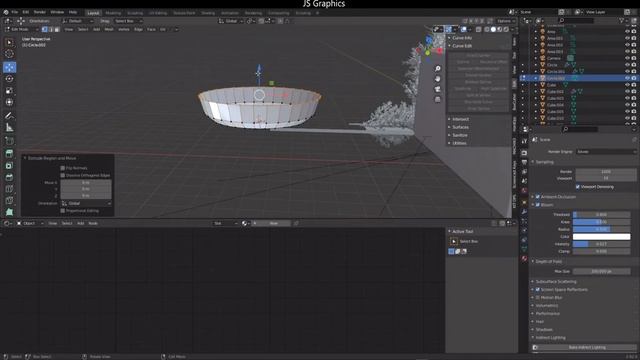
Task: Open viewport Options dropdown
Action: click(506, 21)
